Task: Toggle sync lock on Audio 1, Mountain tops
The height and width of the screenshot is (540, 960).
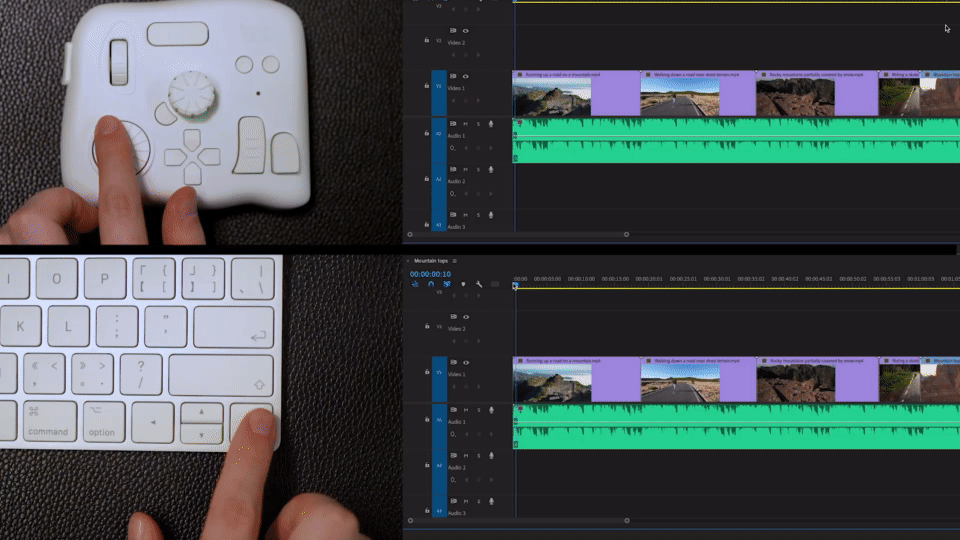Action: [x=454, y=410]
